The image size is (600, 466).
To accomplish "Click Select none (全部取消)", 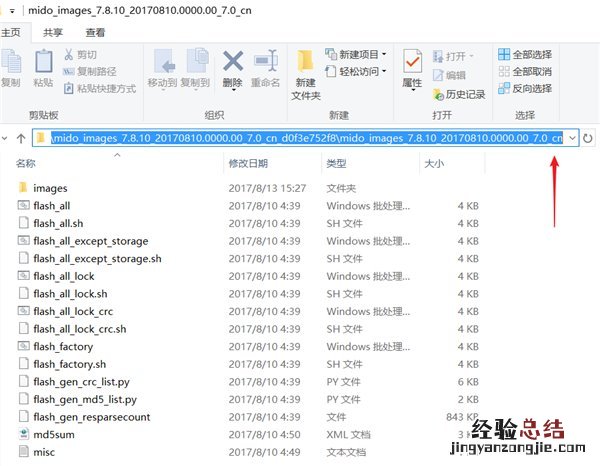I will click(525, 72).
